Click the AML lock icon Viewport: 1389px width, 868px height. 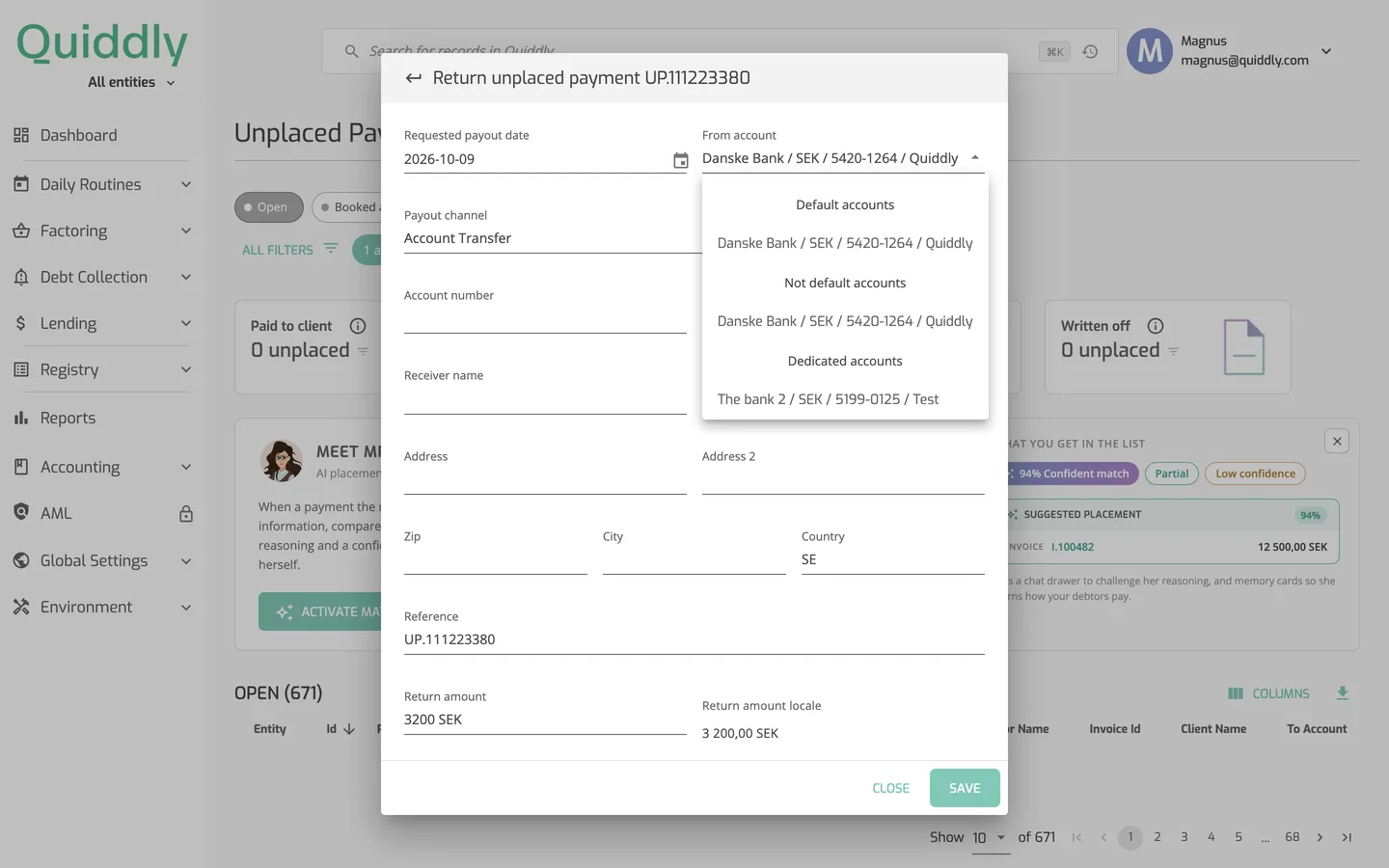(x=186, y=514)
